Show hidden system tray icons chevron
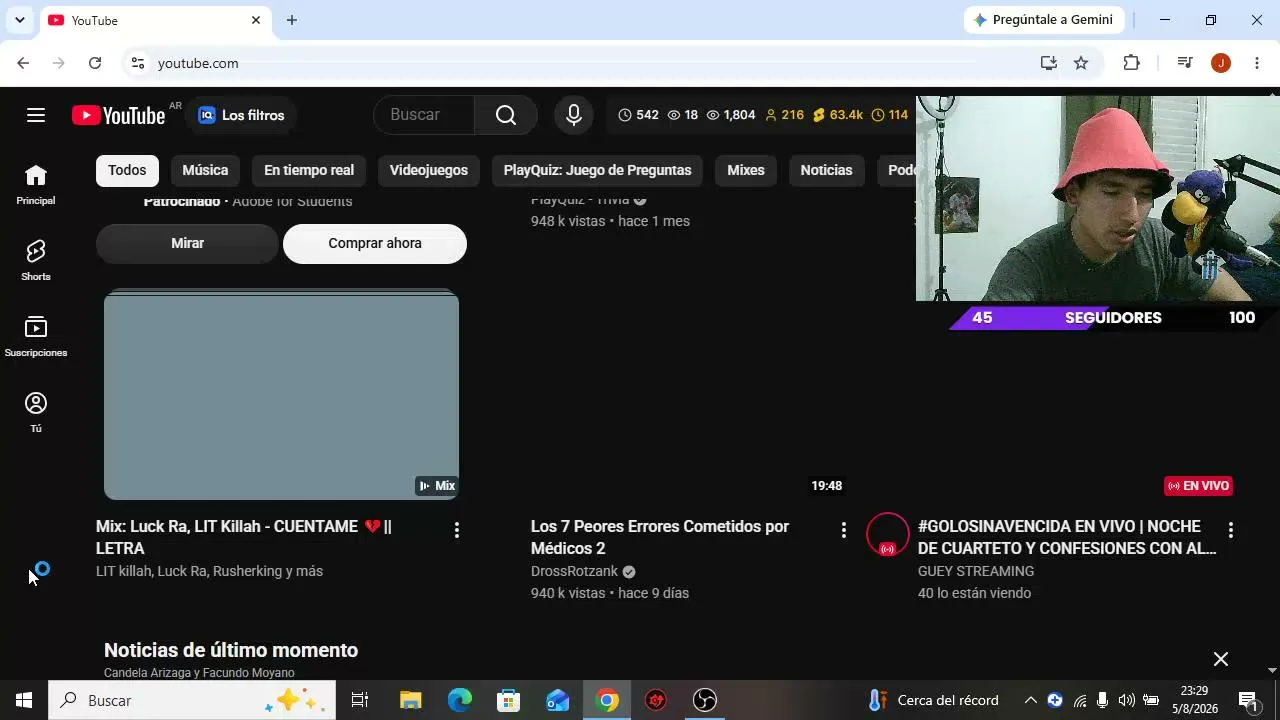The height and width of the screenshot is (720, 1280). (1031, 700)
